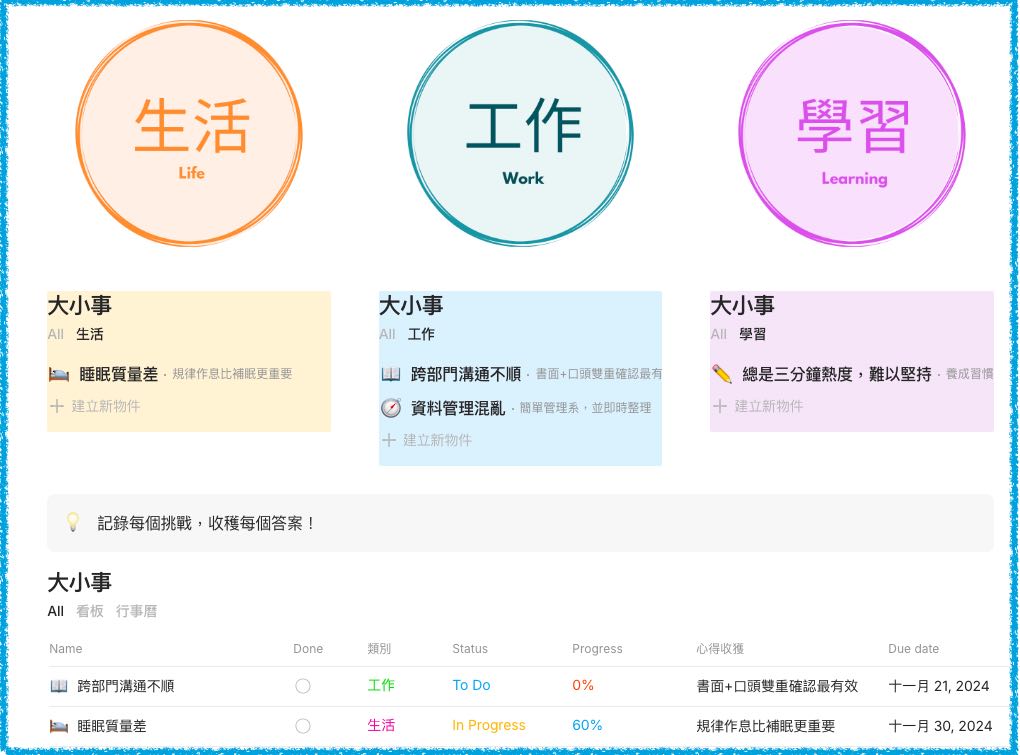Switch to the 看板 board view tab

pos(90,611)
